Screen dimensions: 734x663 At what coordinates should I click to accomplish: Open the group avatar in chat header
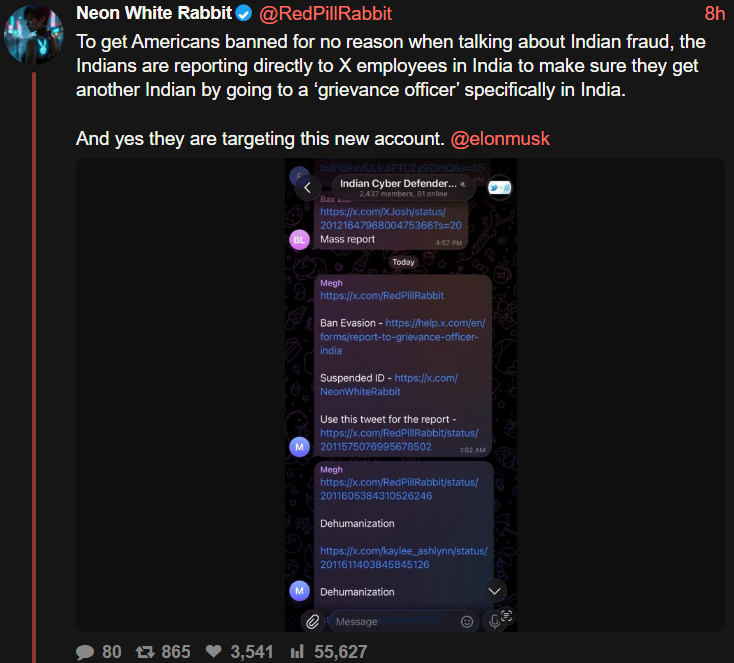[x=500, y=187]
